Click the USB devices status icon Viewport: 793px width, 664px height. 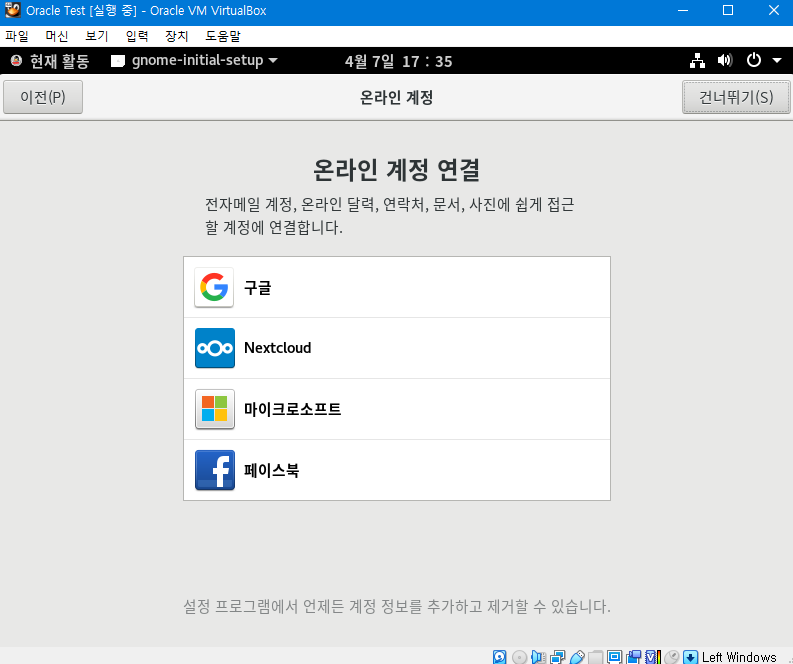[x=577, y=657]
